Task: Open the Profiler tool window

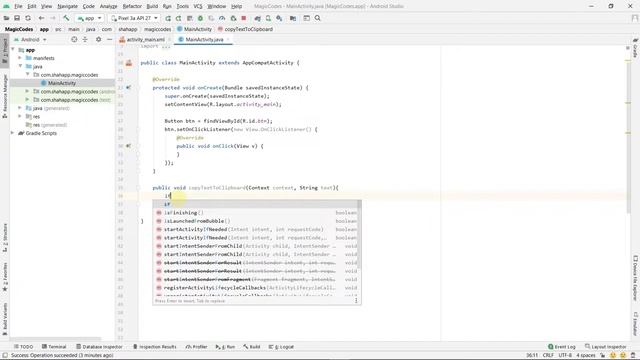Action: coord(196,347)
